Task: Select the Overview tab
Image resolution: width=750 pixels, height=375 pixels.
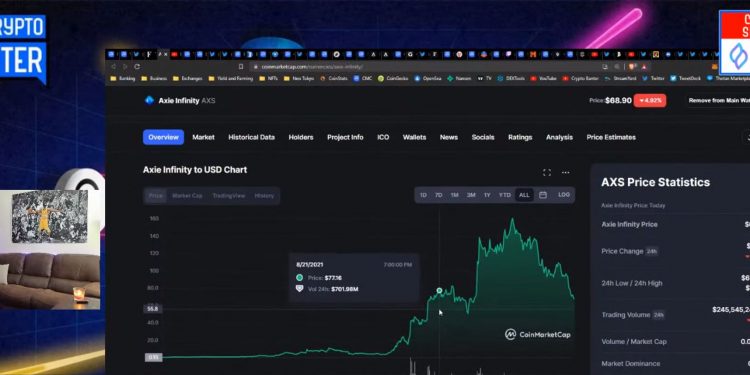Action: [163, 137]
